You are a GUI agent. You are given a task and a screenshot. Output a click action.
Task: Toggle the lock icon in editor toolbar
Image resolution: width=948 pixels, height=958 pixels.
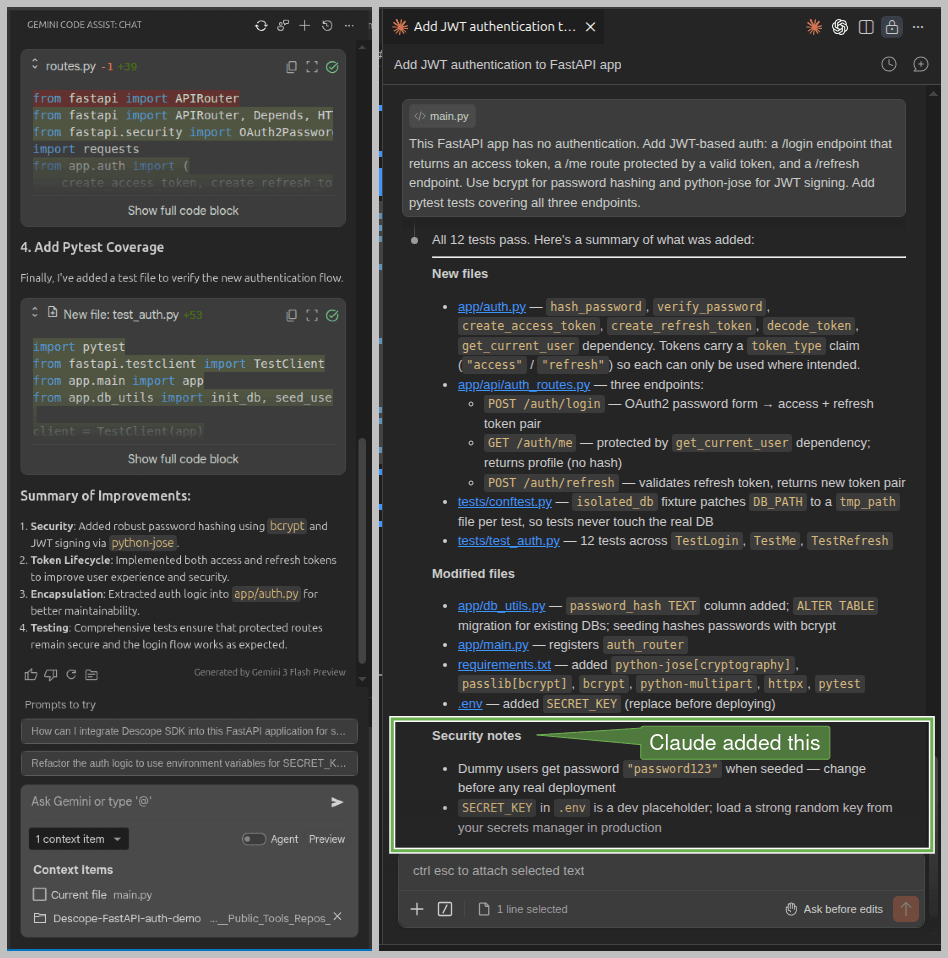[892, 27]
